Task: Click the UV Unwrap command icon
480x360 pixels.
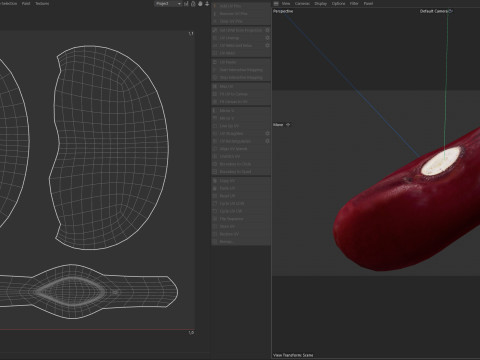Action: pos(215,38)
